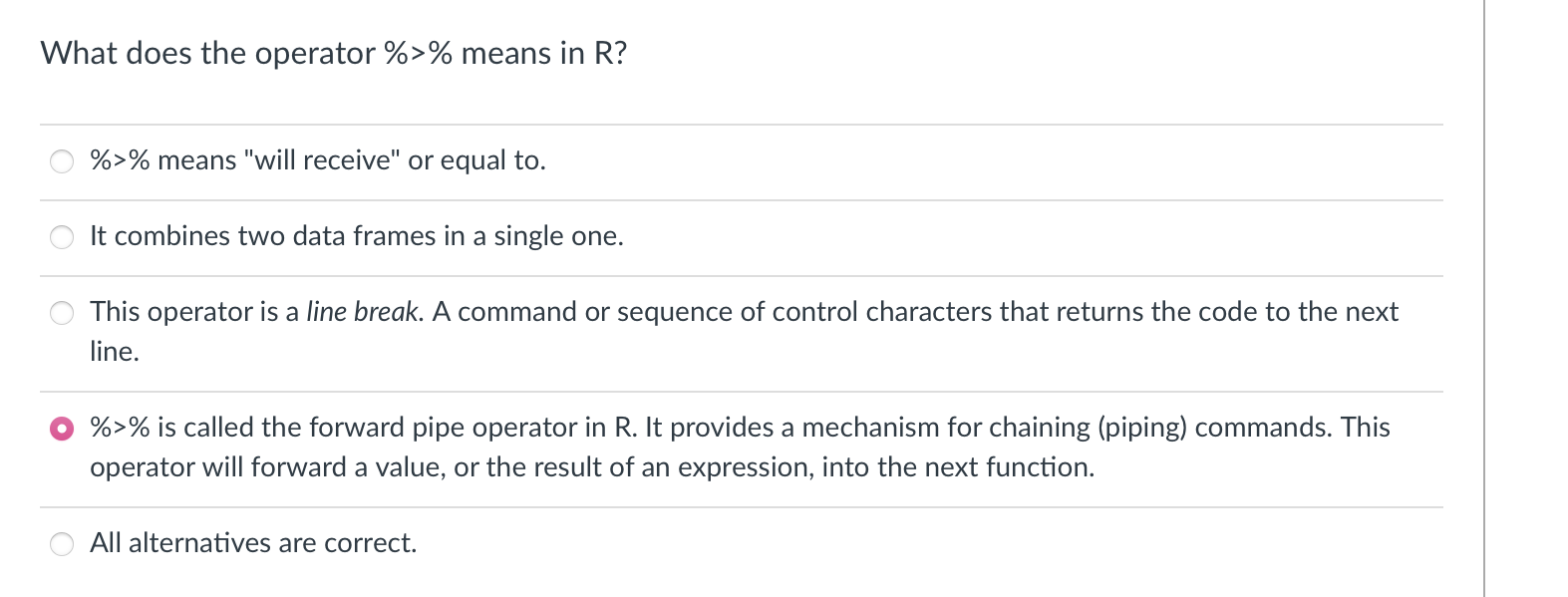Select the line break answer radio button
1568x597 pixels.
coord(62,313)
